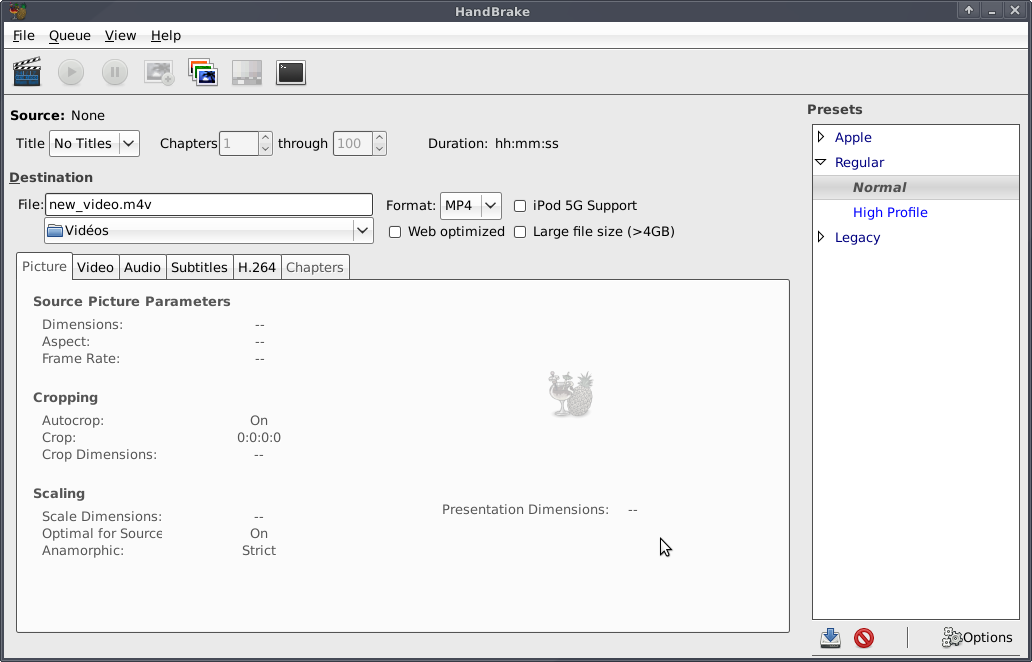Add to queue using the toolbar icon
Image resolution: width=1032 pixels, height=662 pixels.
pos(159,72)
